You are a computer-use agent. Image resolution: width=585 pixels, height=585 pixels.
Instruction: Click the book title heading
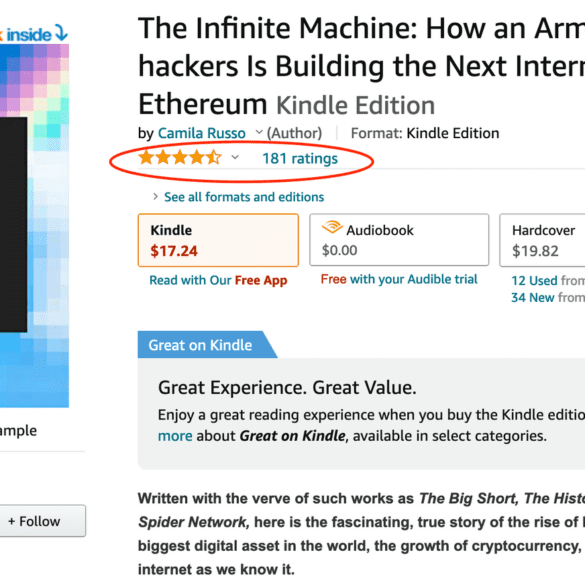pyautogui.click(x=361, y=66)
